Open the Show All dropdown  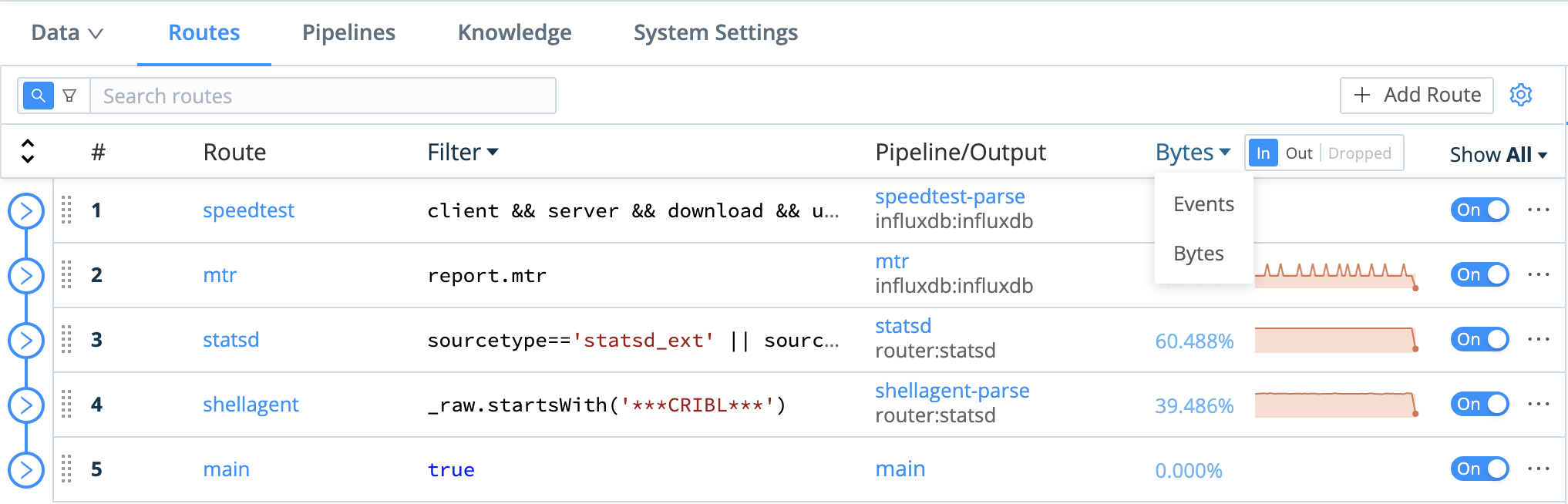coord(1498,154)
